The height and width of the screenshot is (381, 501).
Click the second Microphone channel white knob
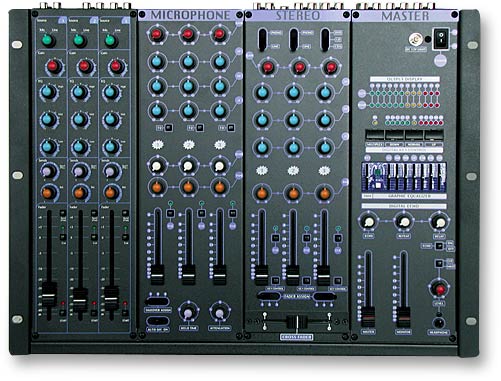click(x=188, y=165)
